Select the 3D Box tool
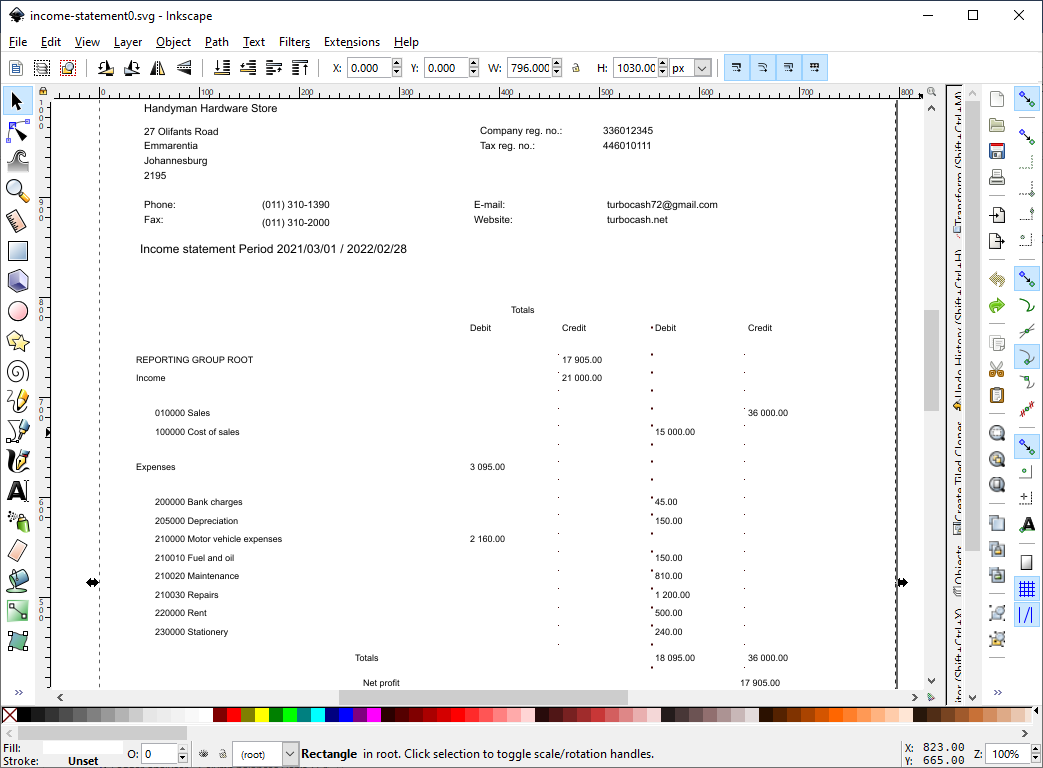The width and height of the screenshot is (1043, 768). tap(18, 281)
